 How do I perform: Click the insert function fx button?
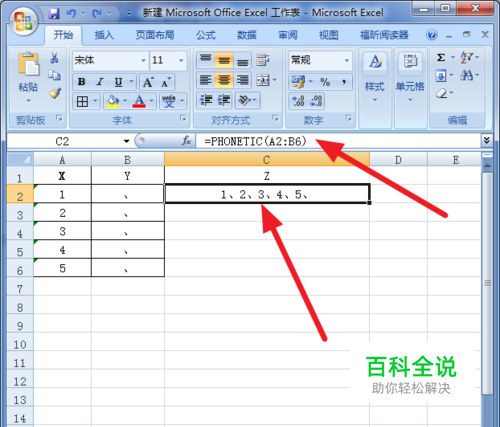[186, 141]
